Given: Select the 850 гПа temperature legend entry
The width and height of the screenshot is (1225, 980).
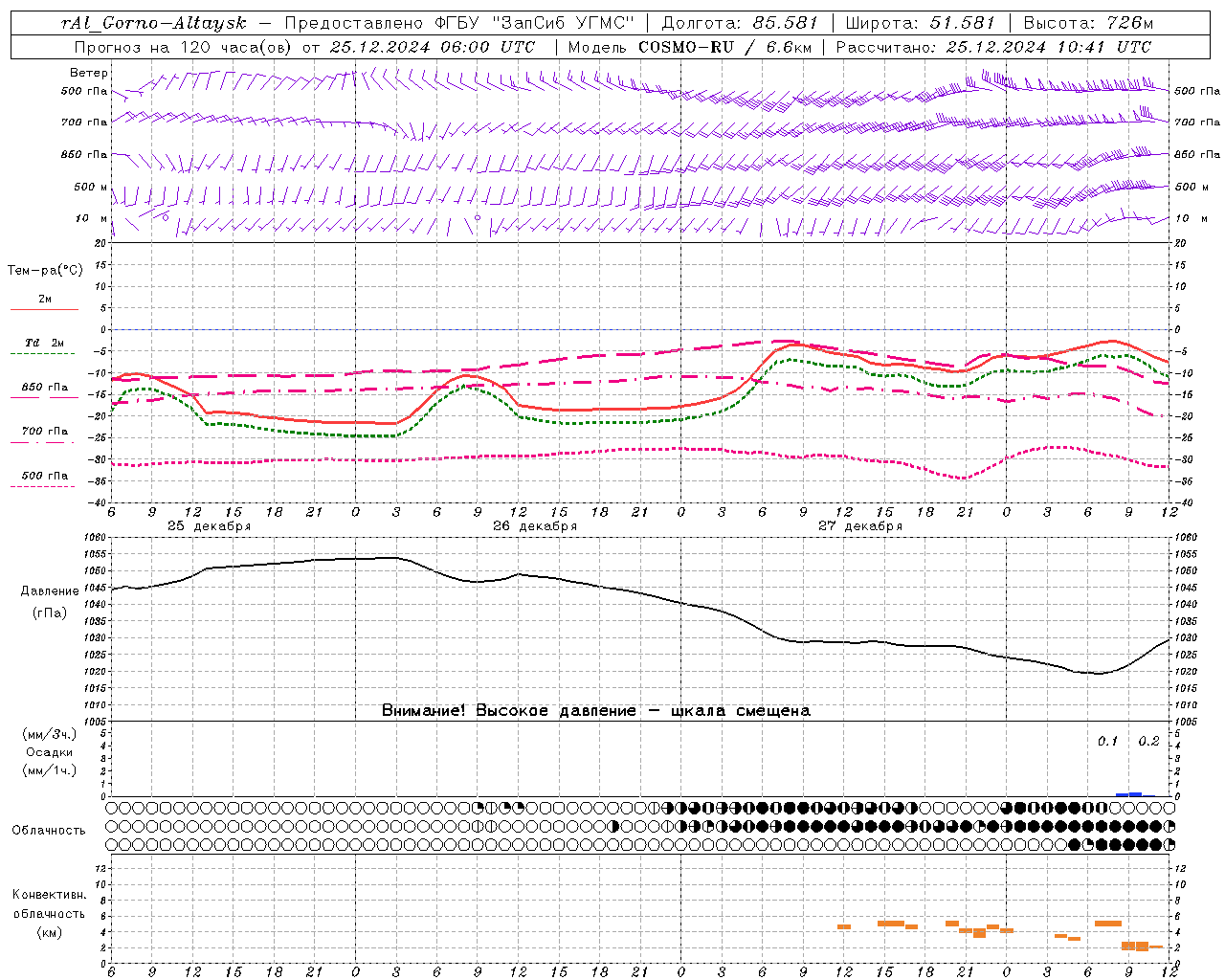Looking at the screenshot, I should point(45,388).
